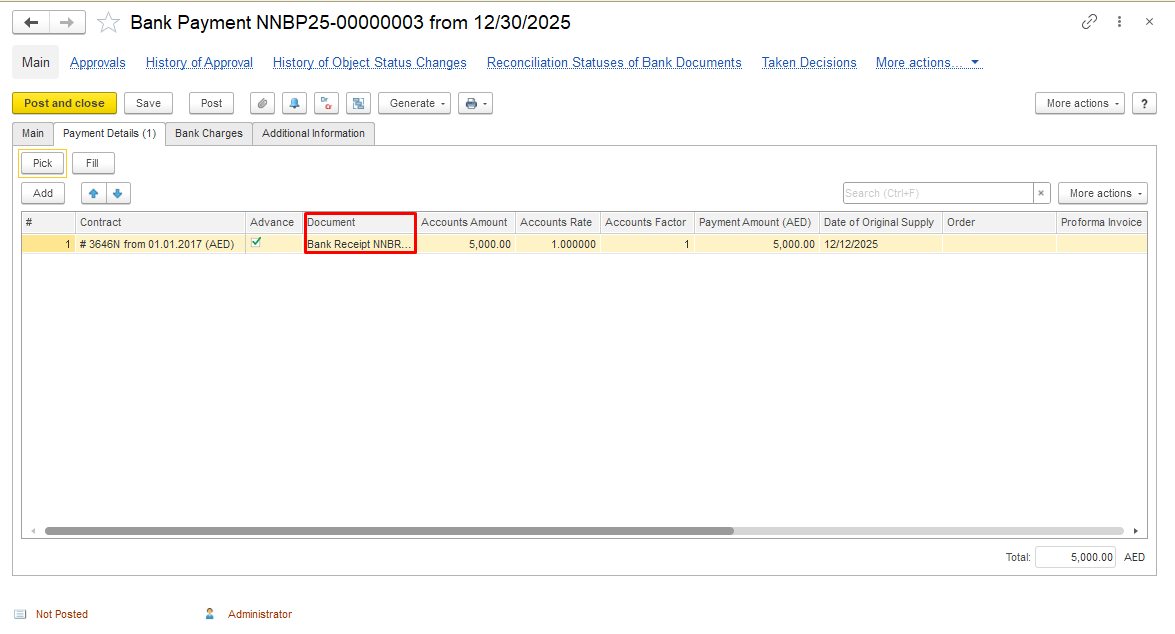Open the Bank Charges tab
Viewport: 1175px width, 634px height.
tap(209, 133)
